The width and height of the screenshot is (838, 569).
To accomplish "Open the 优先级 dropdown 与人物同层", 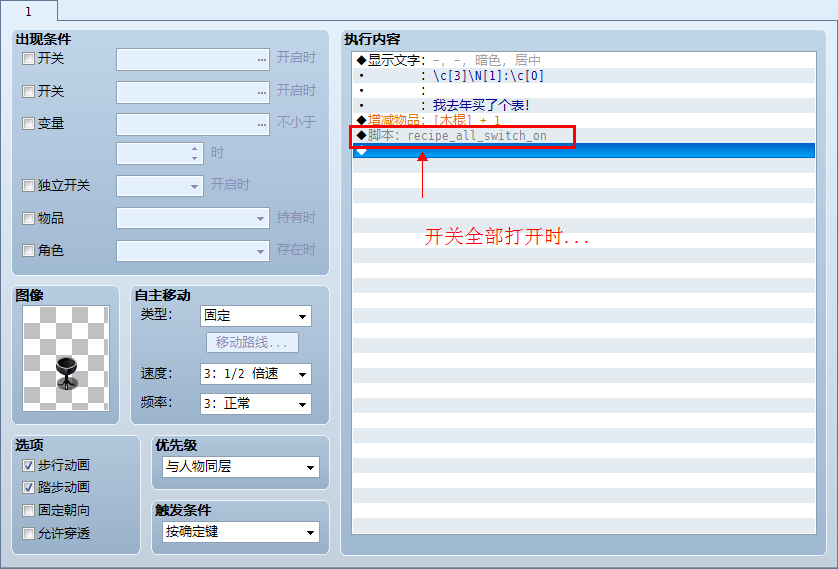I will (241, 467).
